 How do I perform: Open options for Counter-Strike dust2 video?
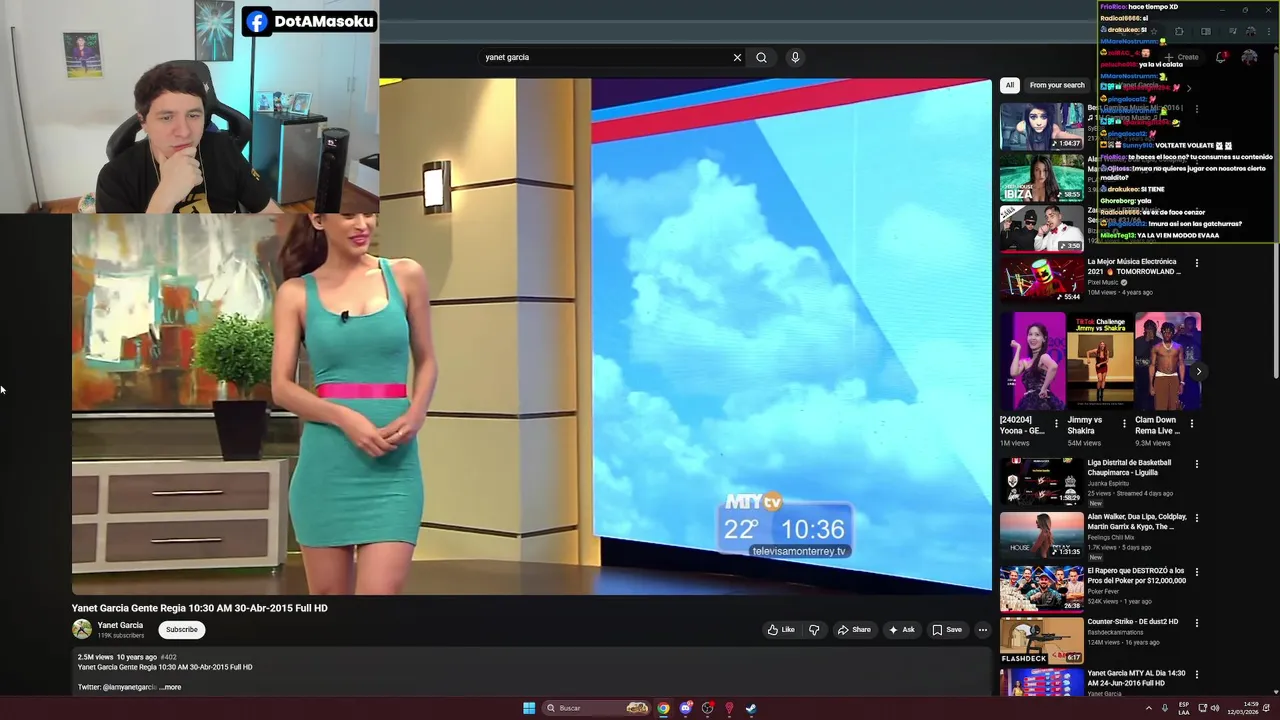(1197, 623)
